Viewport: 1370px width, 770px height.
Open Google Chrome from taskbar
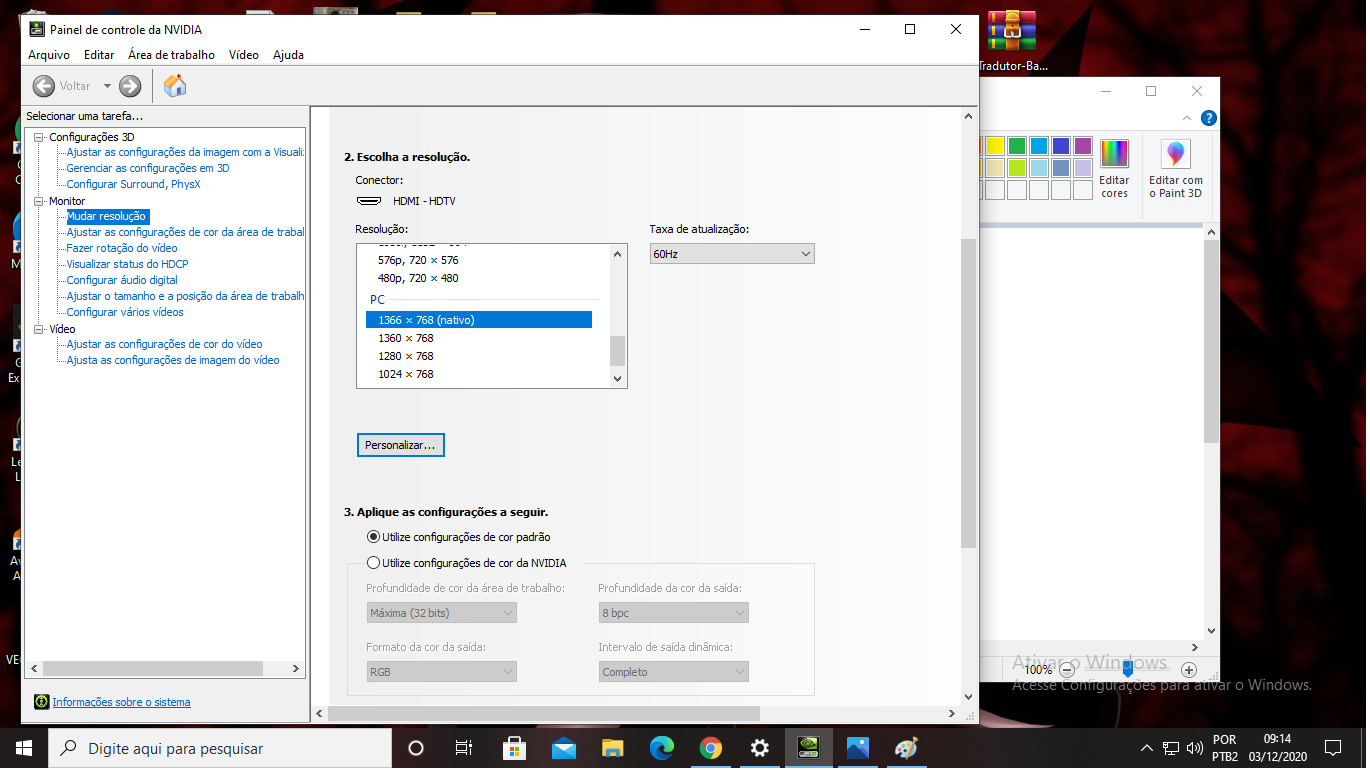tap(710, 748)
